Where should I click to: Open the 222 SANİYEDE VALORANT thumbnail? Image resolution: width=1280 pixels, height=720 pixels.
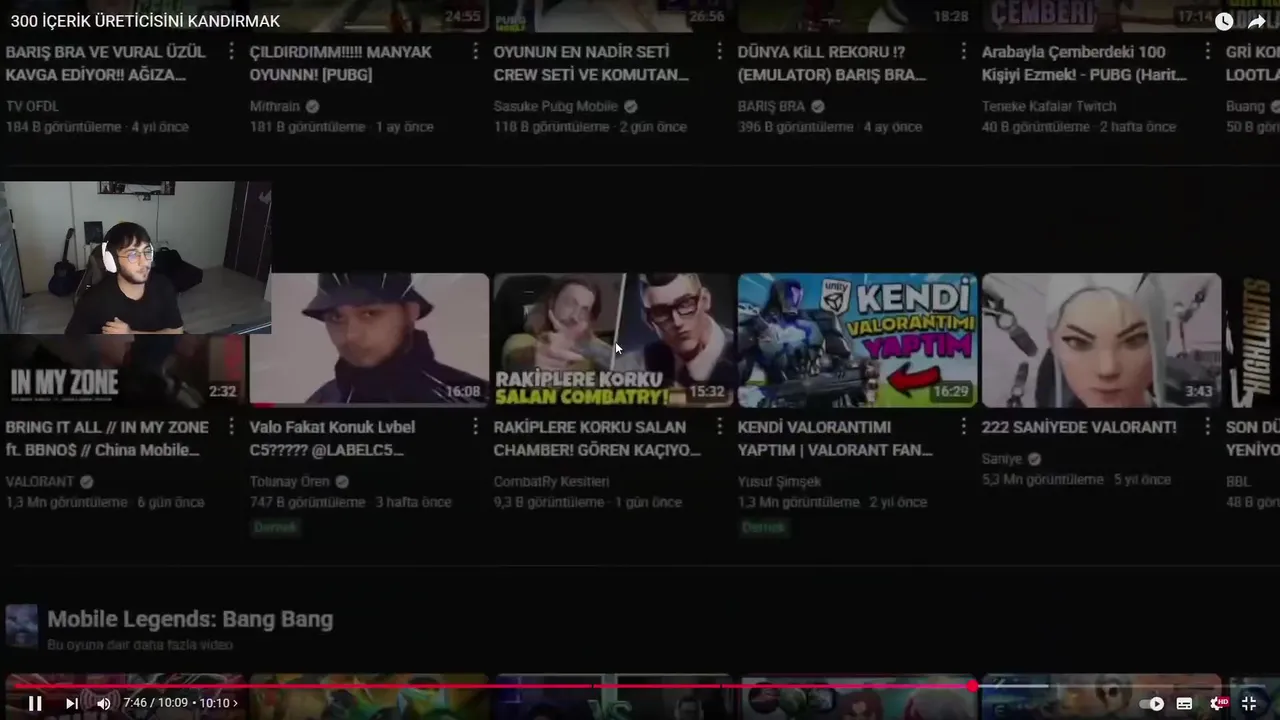[x=1101, y=340]
